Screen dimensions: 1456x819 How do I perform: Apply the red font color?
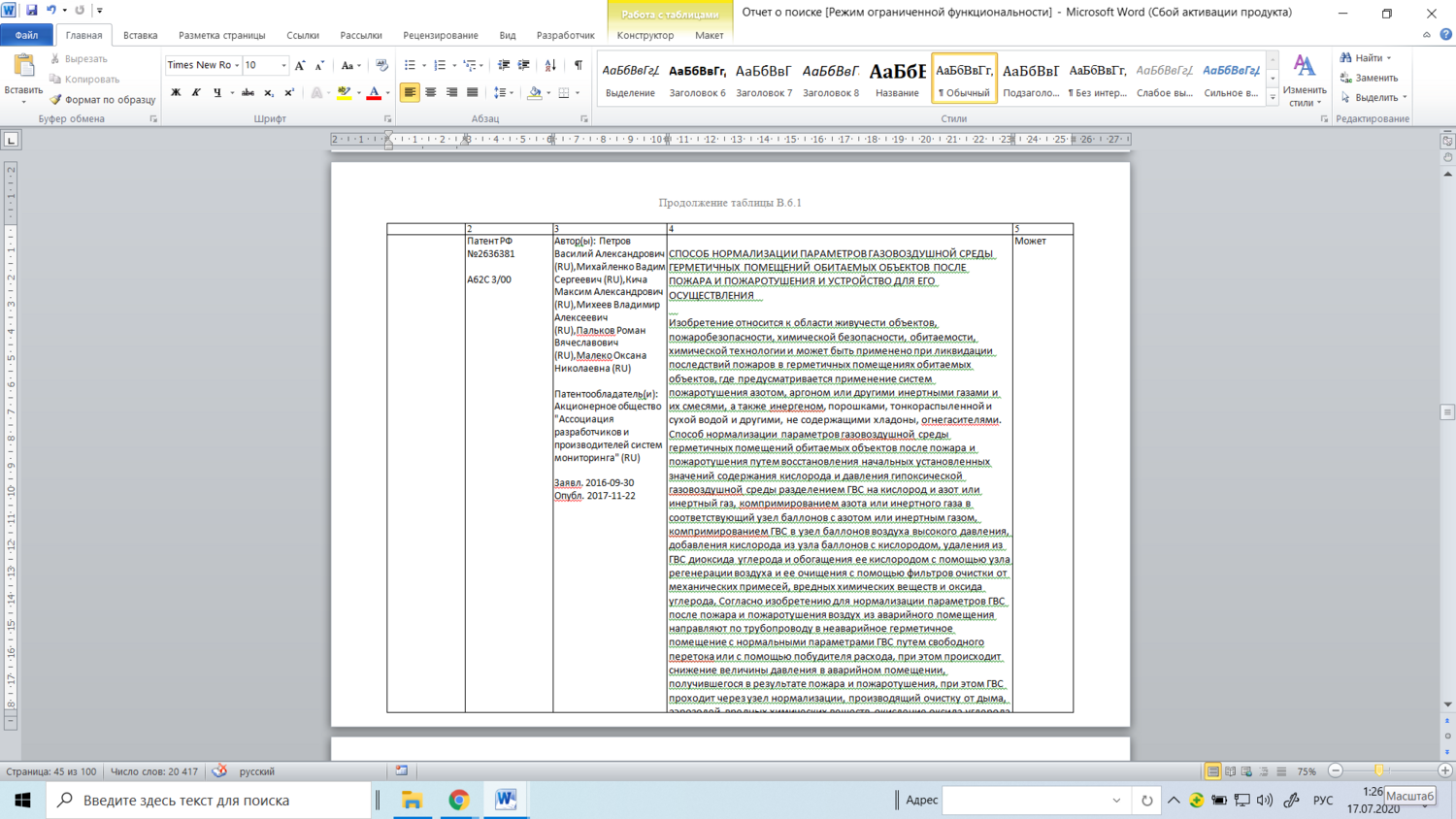pyautogui.click(x=374, y=93)
